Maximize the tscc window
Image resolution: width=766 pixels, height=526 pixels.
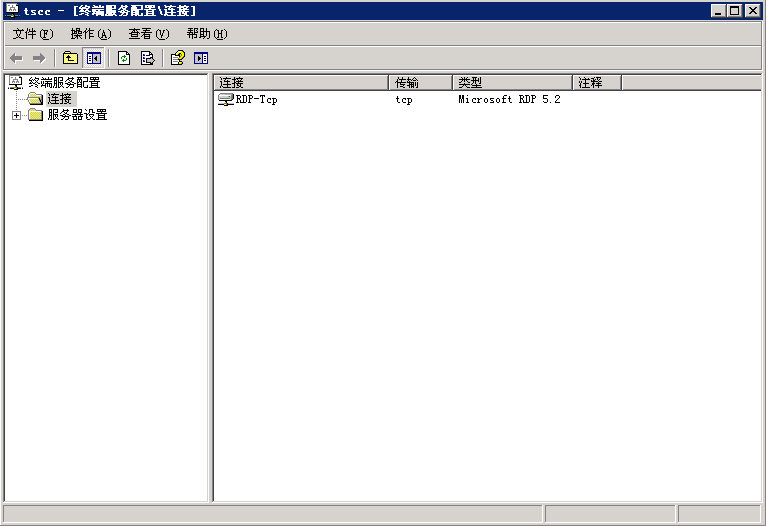coord(734,10)
